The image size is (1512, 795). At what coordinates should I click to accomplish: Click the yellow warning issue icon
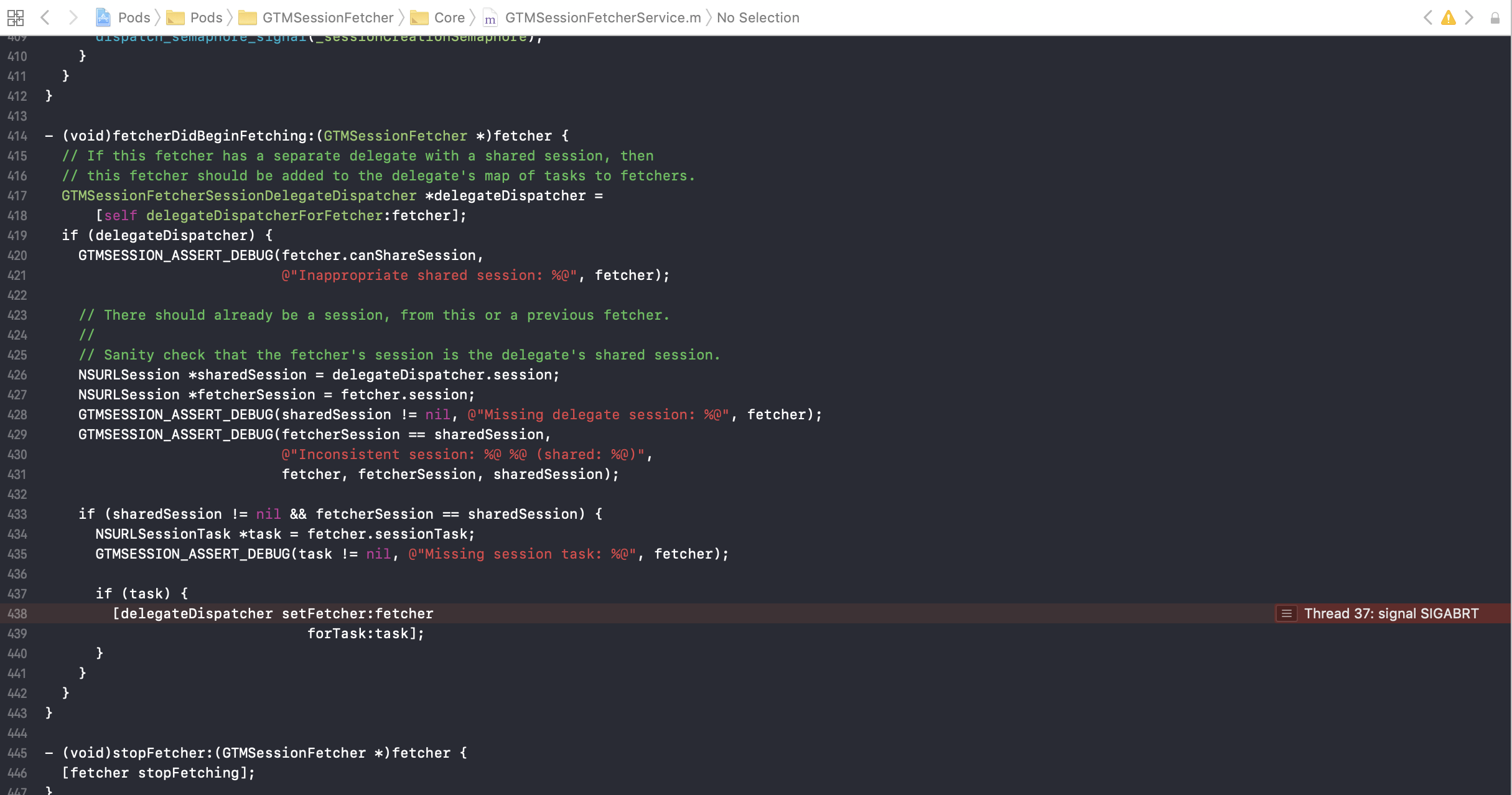(x=1449, y=17)
